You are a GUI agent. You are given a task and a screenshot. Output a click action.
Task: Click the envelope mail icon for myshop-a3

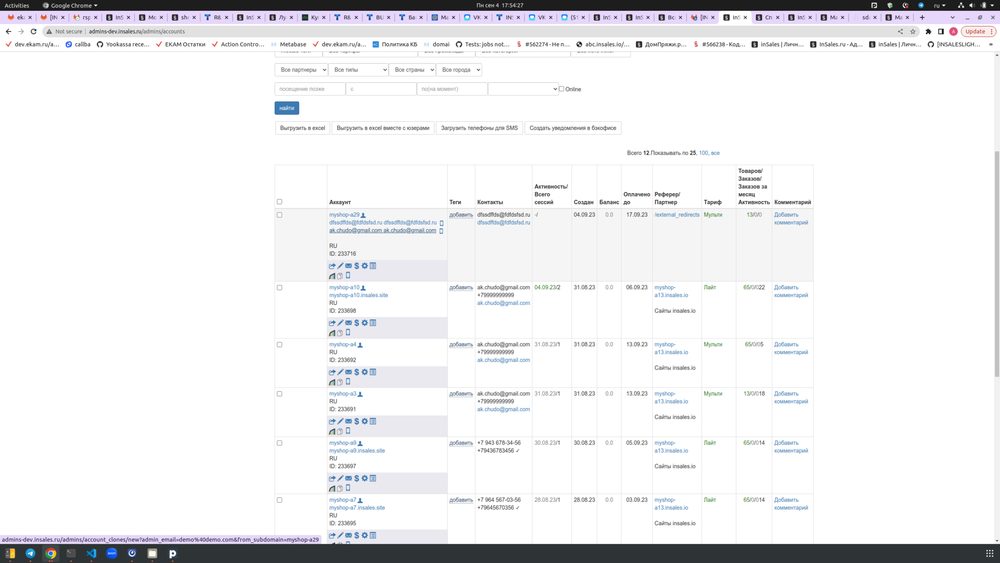[x=348, y=421]
